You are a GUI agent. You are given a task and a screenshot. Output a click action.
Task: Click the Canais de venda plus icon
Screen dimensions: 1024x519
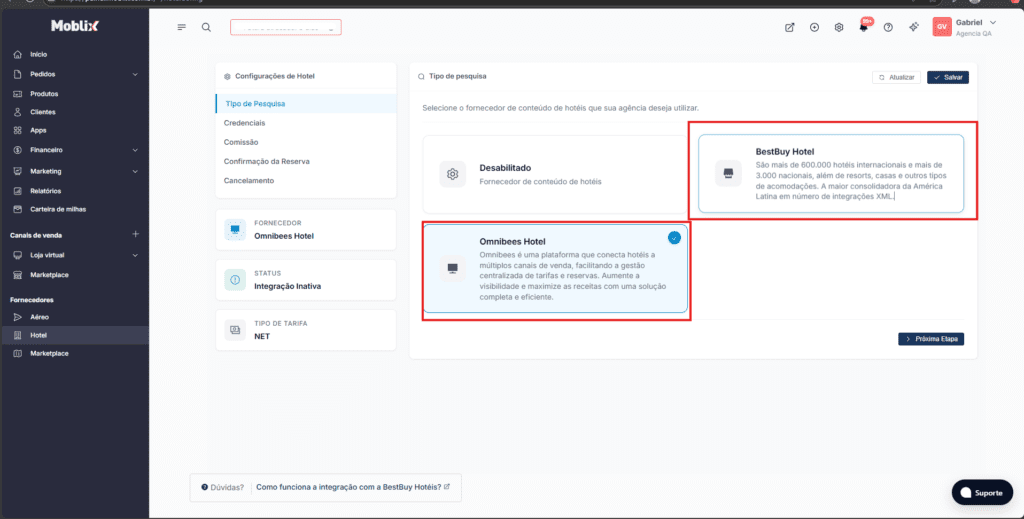click(x=136, y=234)
